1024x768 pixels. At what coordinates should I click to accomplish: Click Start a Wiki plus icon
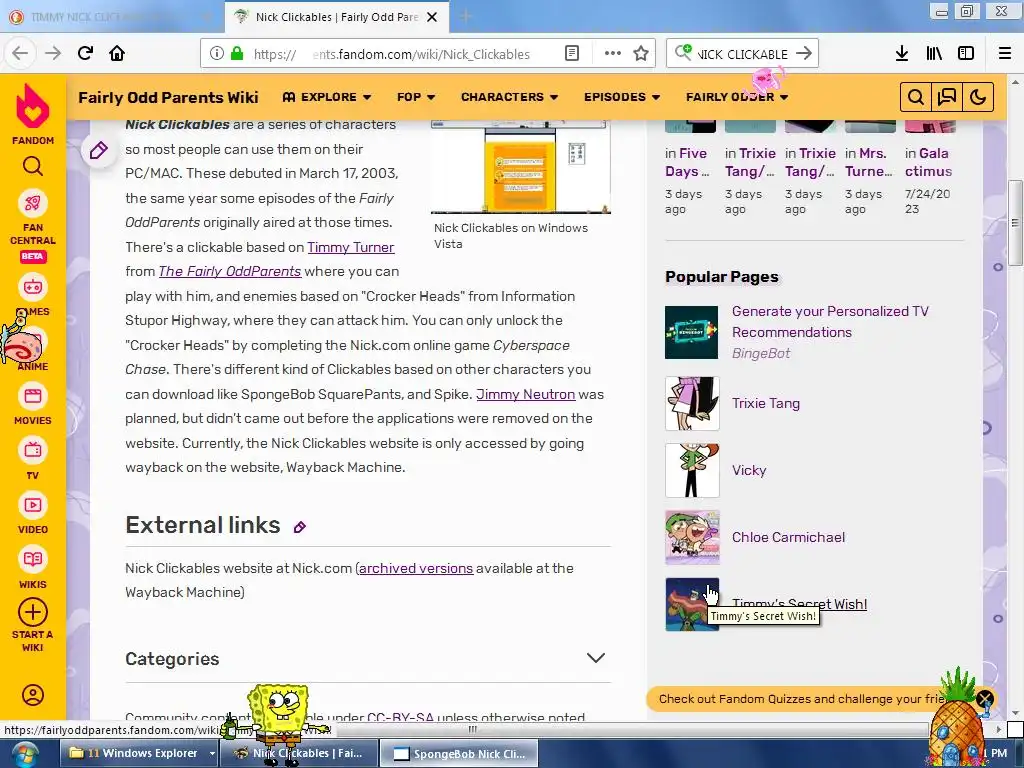[x=33, y=613]
